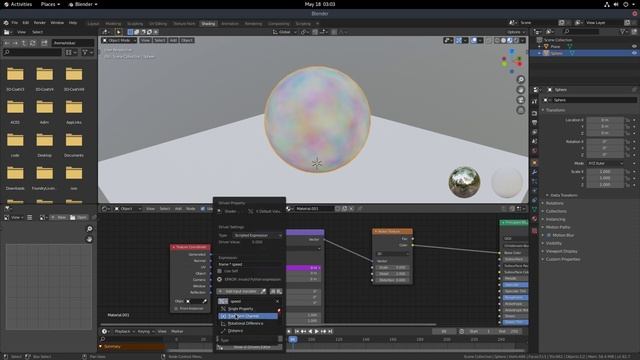
Task: Click the viewport pan hand gizmo
Action: click(x=520, y=90)
